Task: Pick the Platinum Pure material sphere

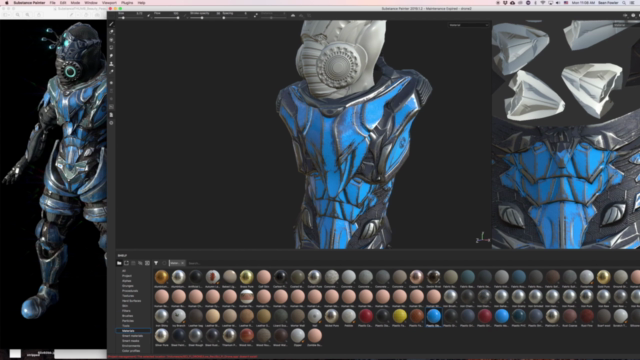Action: tap(552, 316)
